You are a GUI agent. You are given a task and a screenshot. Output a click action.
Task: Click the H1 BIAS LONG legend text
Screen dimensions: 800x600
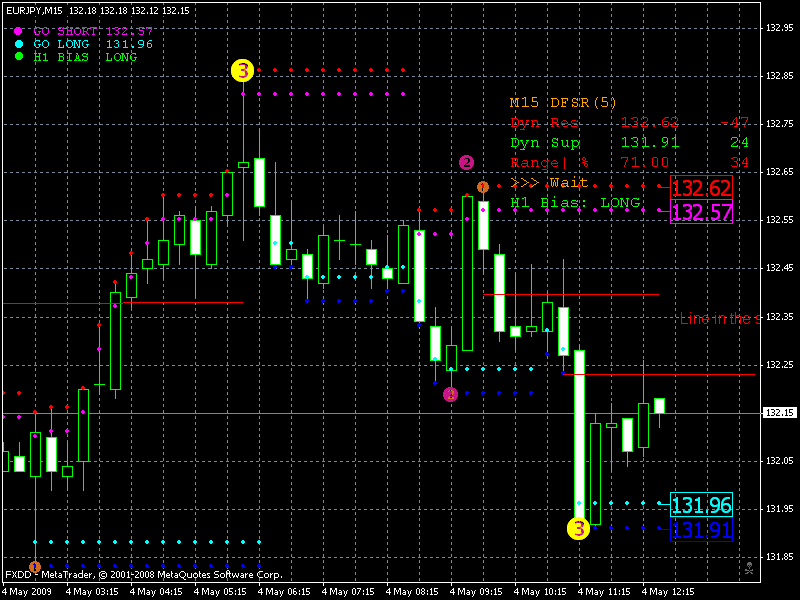[85, 57]
